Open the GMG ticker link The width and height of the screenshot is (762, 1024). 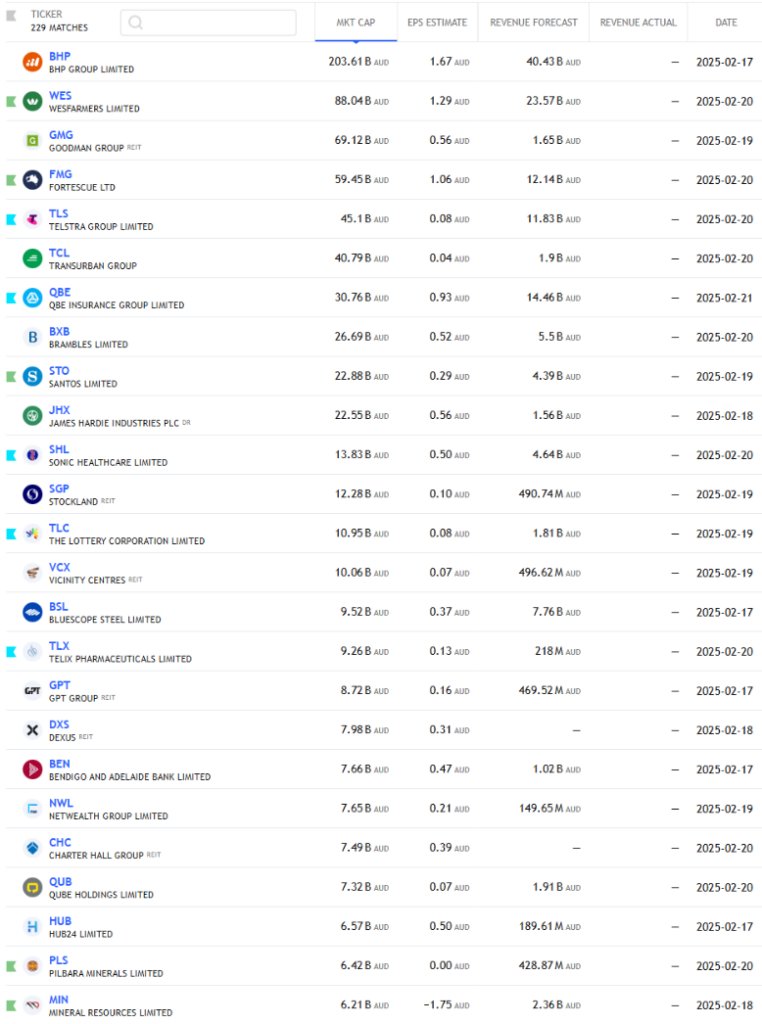tap(61, 135)
